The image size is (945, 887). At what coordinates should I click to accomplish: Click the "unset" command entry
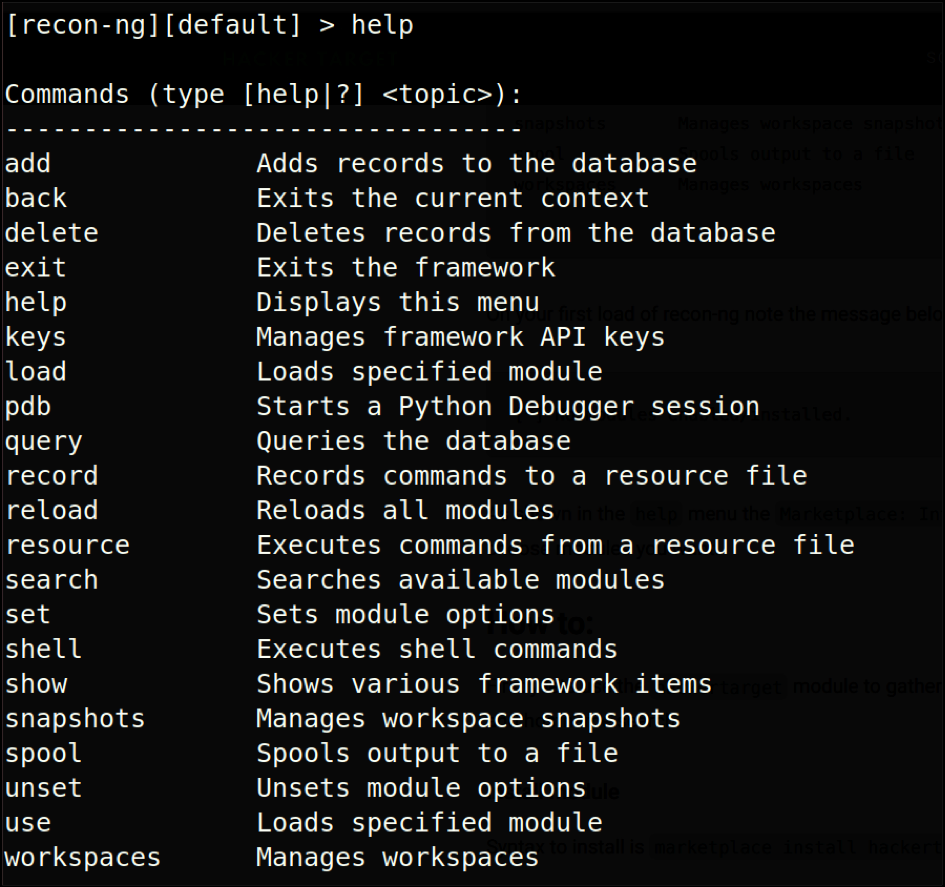point(44,788)
